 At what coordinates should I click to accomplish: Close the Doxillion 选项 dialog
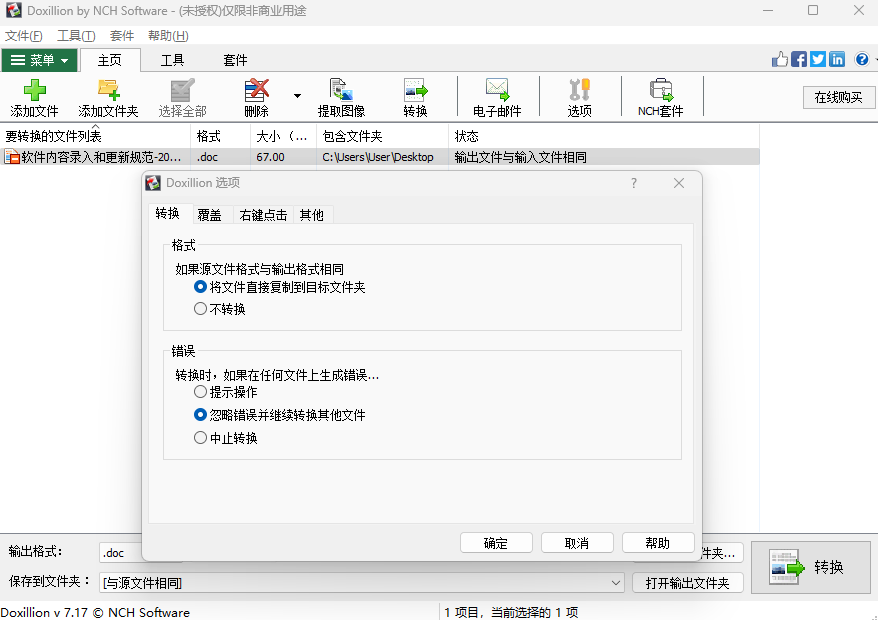click(x=679, y=183)
